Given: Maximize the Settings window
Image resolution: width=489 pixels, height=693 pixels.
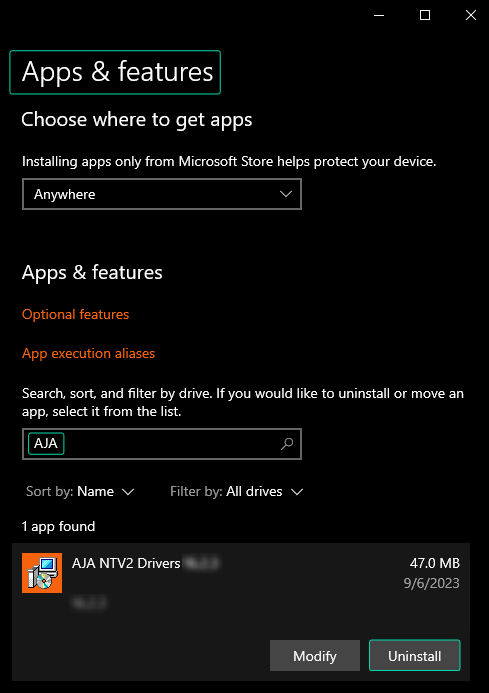Looking at the screenshot, I should point(425,15).
